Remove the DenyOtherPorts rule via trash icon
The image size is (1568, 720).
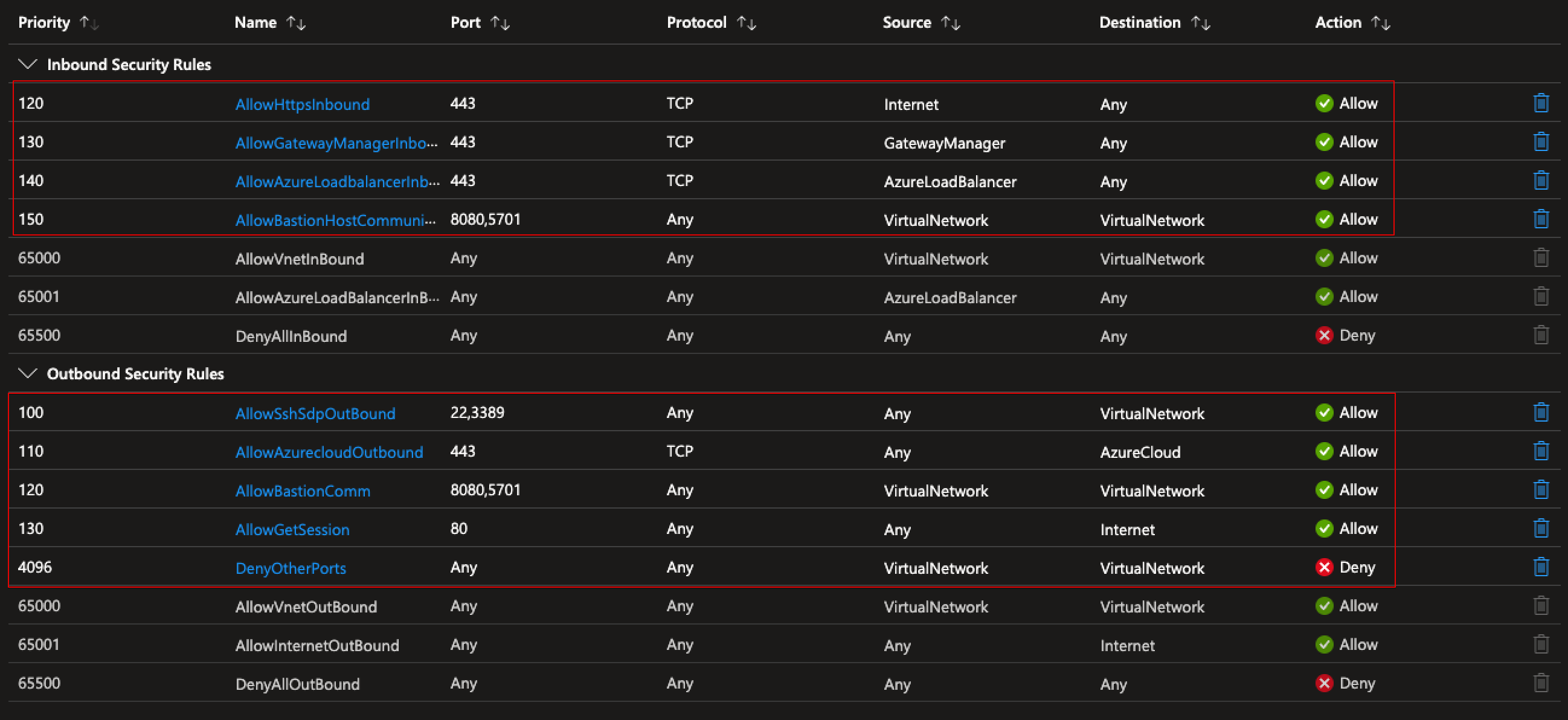[1541, 567]
